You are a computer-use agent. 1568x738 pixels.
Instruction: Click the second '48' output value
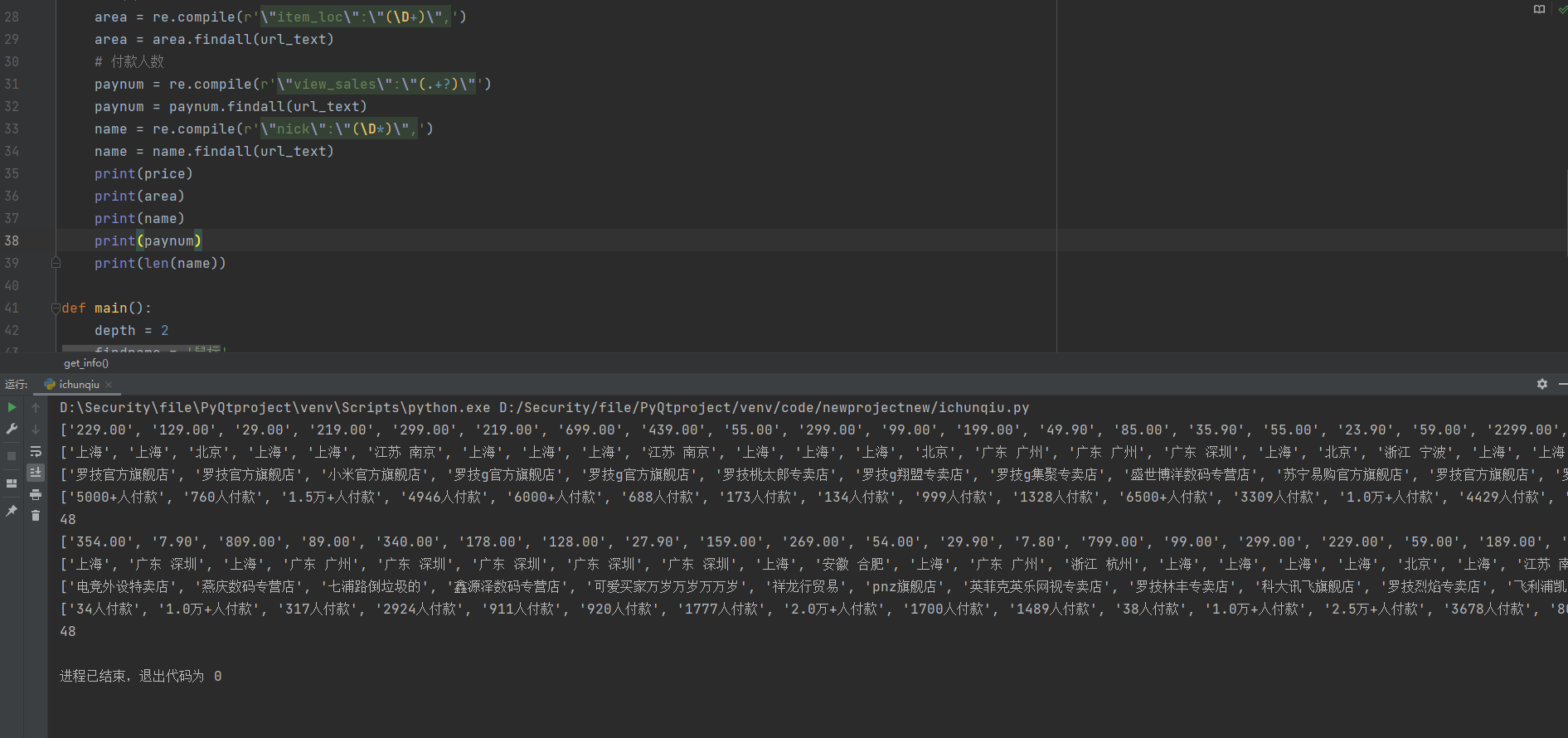click(x=68, y=631)
